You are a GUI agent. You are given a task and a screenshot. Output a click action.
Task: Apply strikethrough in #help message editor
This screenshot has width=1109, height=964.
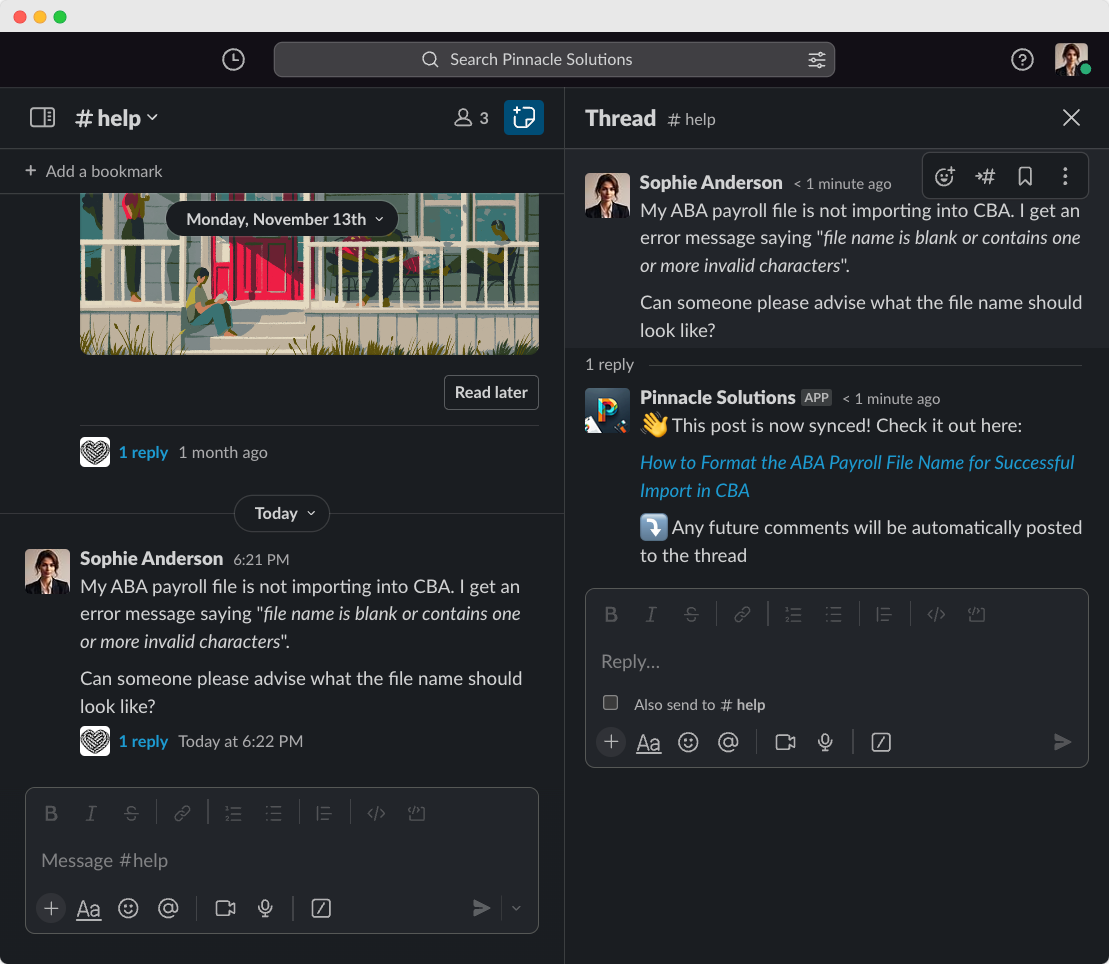[x=131, y=814]
